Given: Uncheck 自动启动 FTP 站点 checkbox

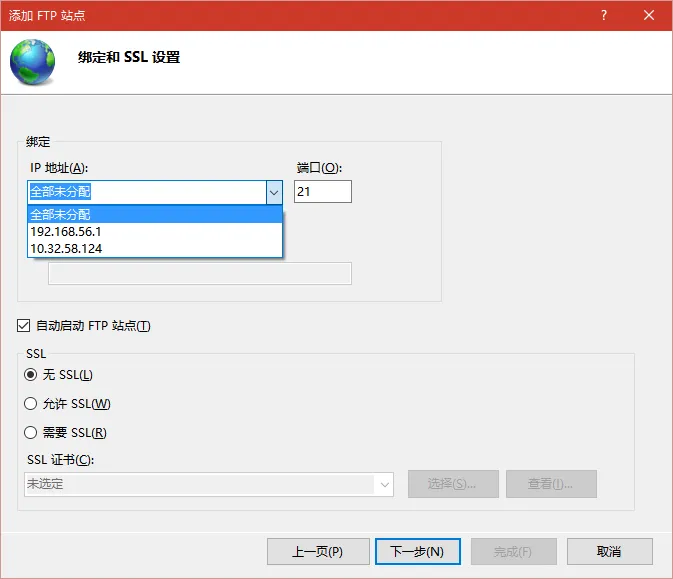Looking at the screenshot, I should click(x=24, y=326).
